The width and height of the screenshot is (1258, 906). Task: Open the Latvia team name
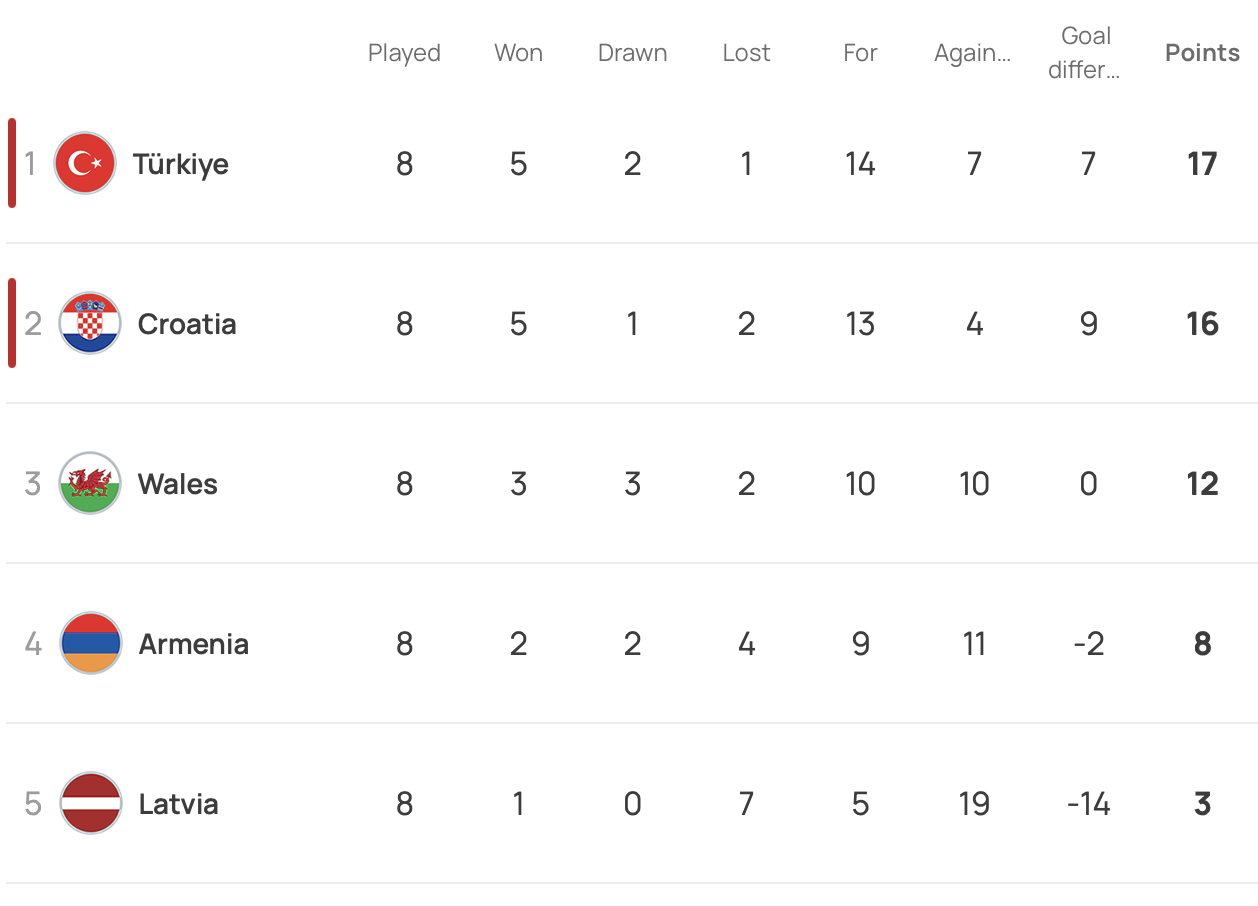(178, 804)
